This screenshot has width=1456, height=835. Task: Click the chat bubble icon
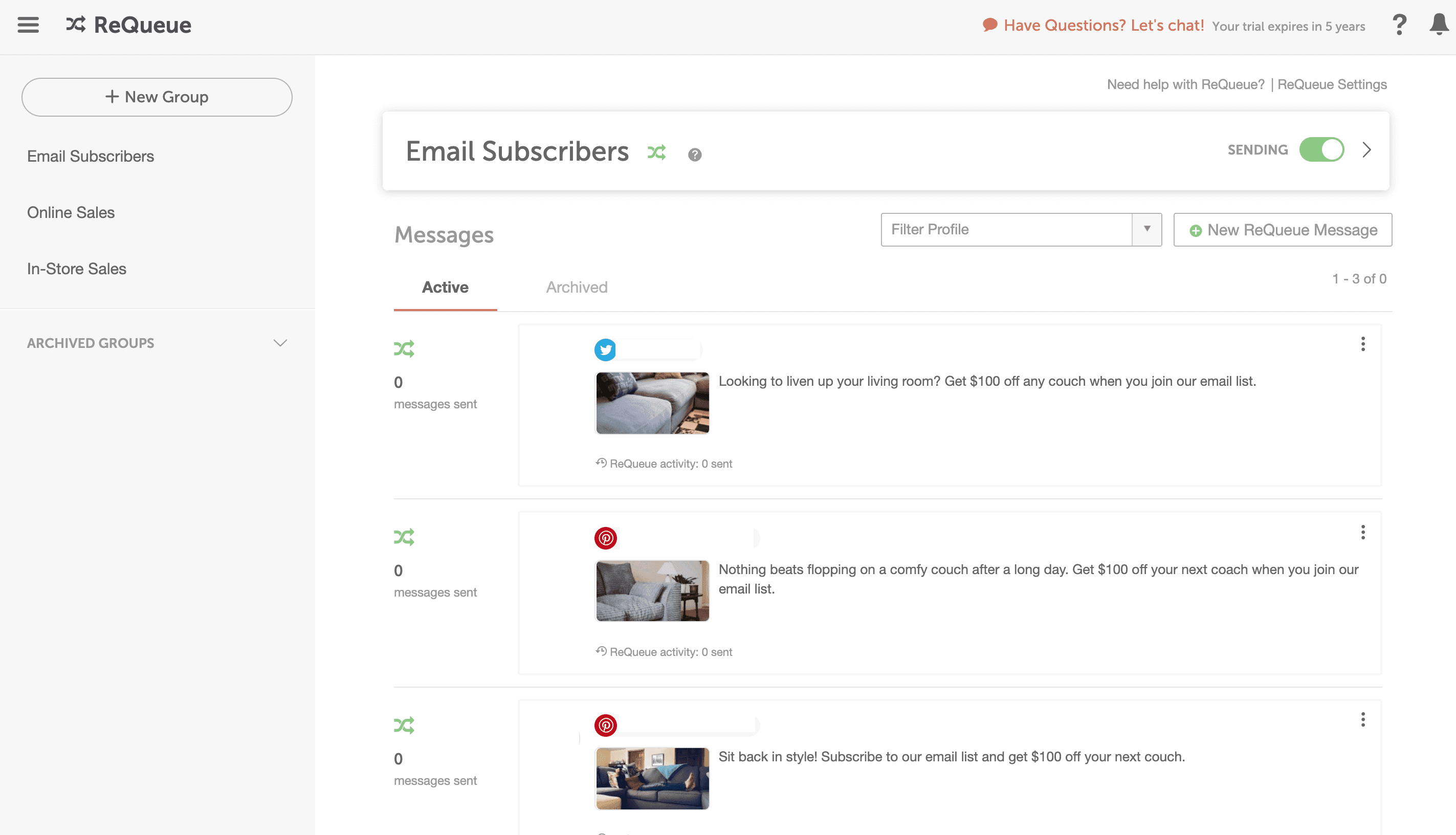pyautogui.click(x=990, y=25)
